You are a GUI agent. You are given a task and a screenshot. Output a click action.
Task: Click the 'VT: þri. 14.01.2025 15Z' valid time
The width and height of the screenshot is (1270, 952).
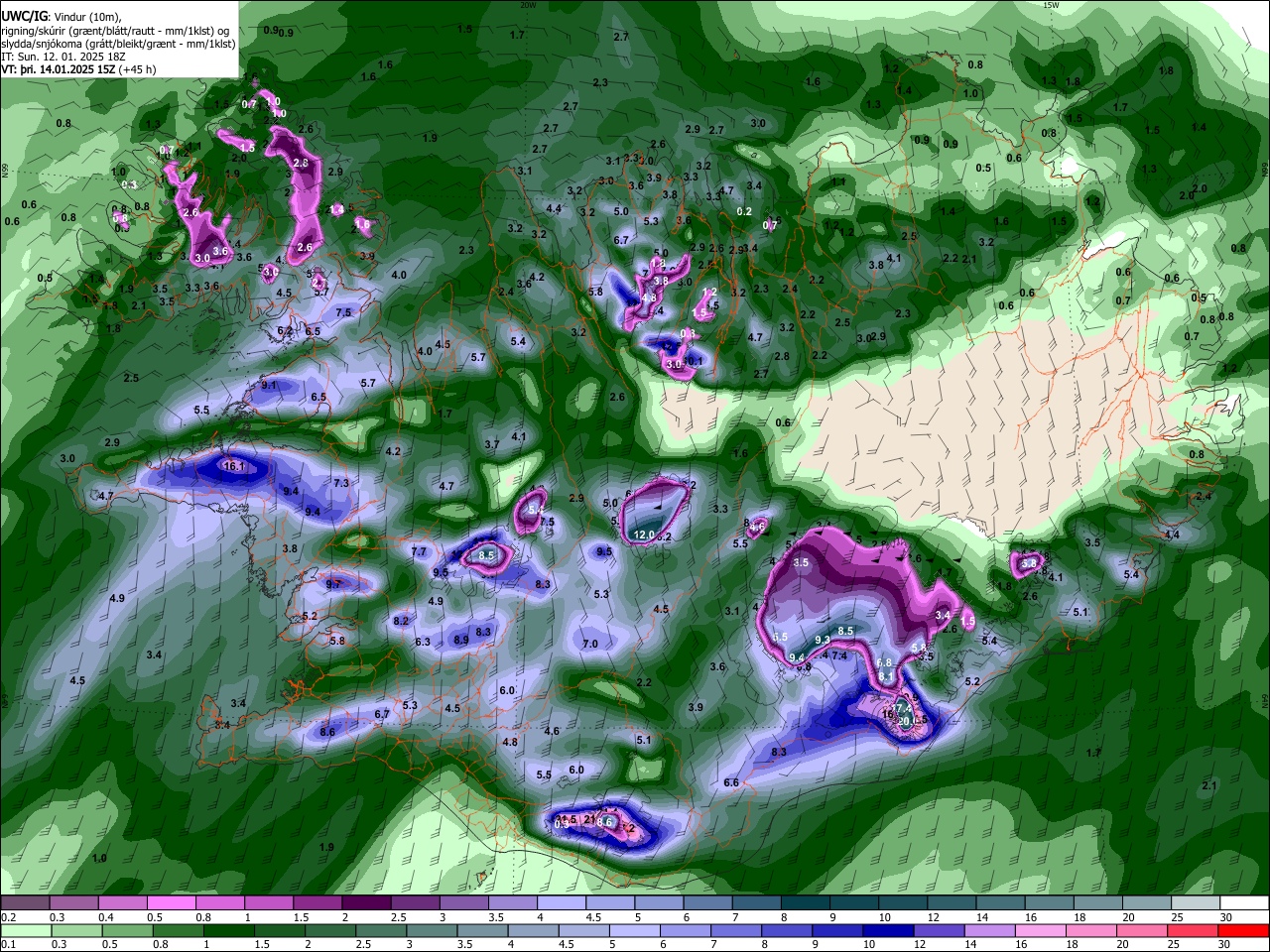pyautogui.click(x=59, y=69)
